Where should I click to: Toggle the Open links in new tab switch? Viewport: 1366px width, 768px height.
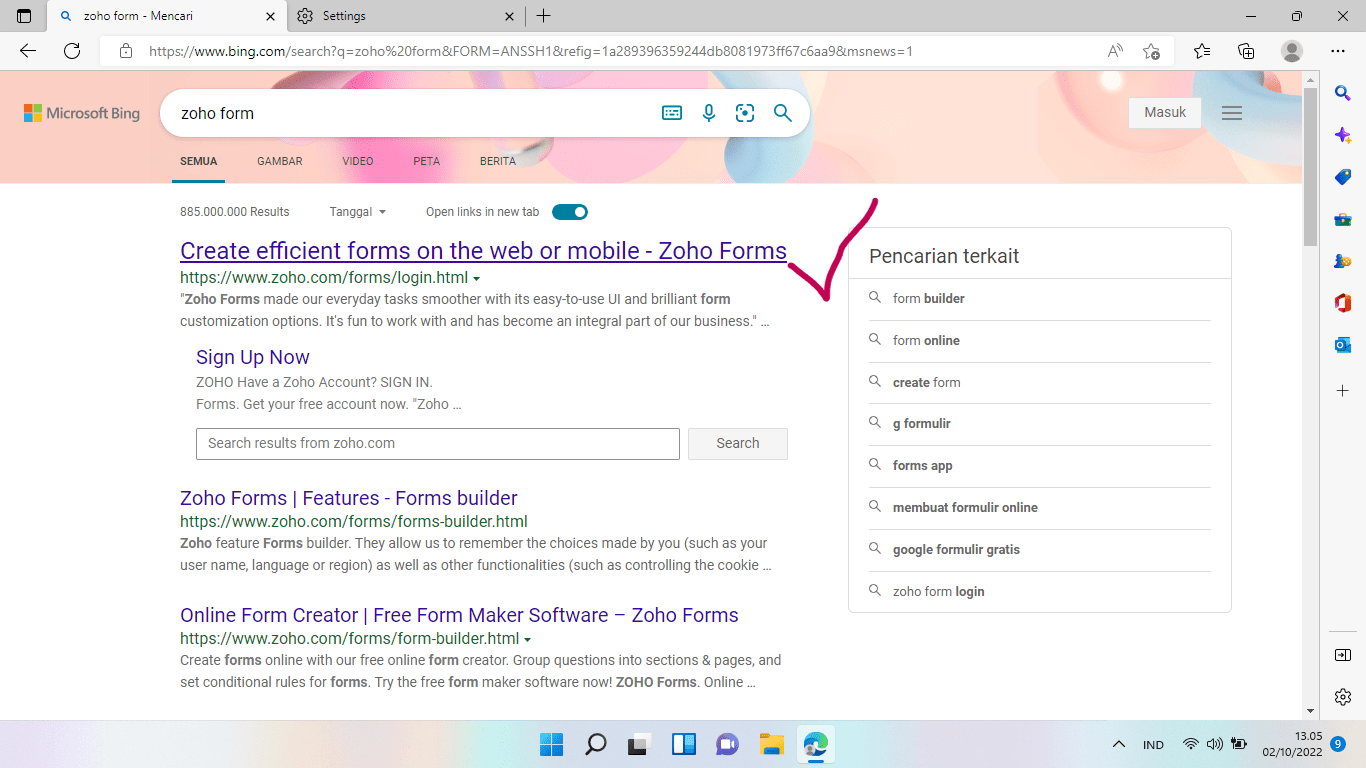click(x=570, y=212)
